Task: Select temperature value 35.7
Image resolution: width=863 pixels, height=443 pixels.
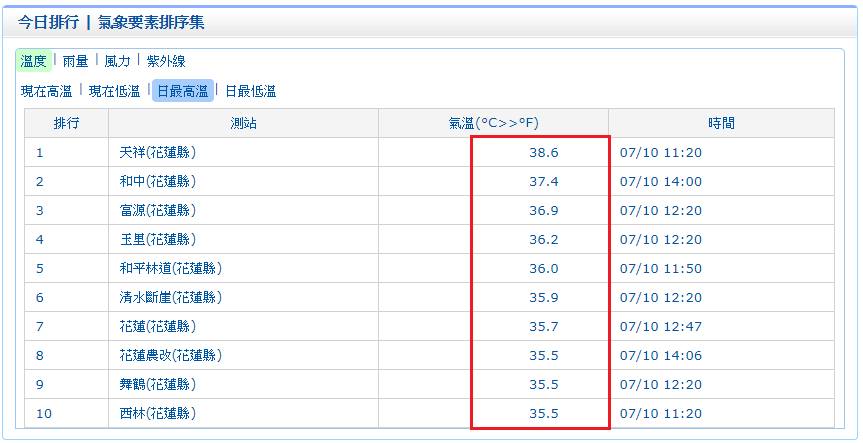Action: coord(544,327)
